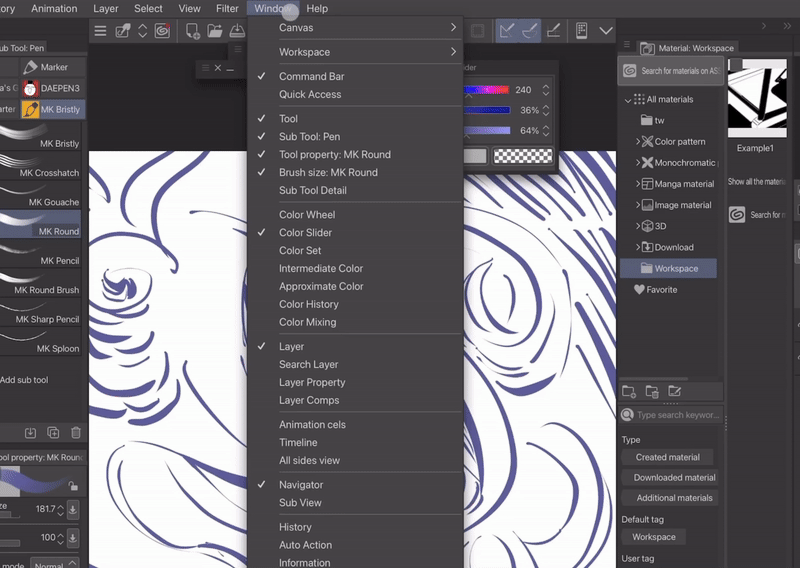Screen dimensions: 800x568
Task: Click the duplicate sub tool icon
Action: 53,433
